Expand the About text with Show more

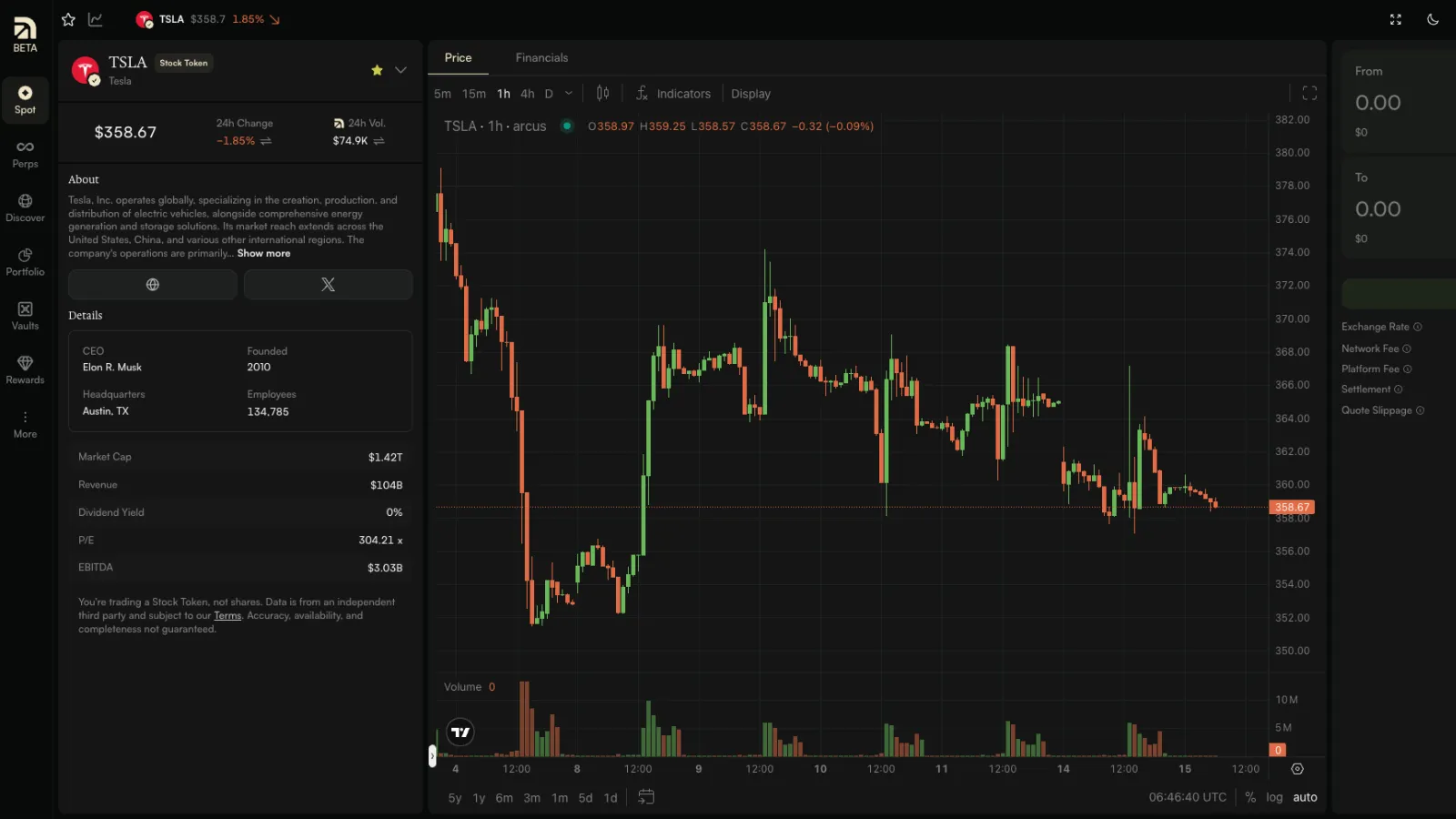tap(264, 254)
